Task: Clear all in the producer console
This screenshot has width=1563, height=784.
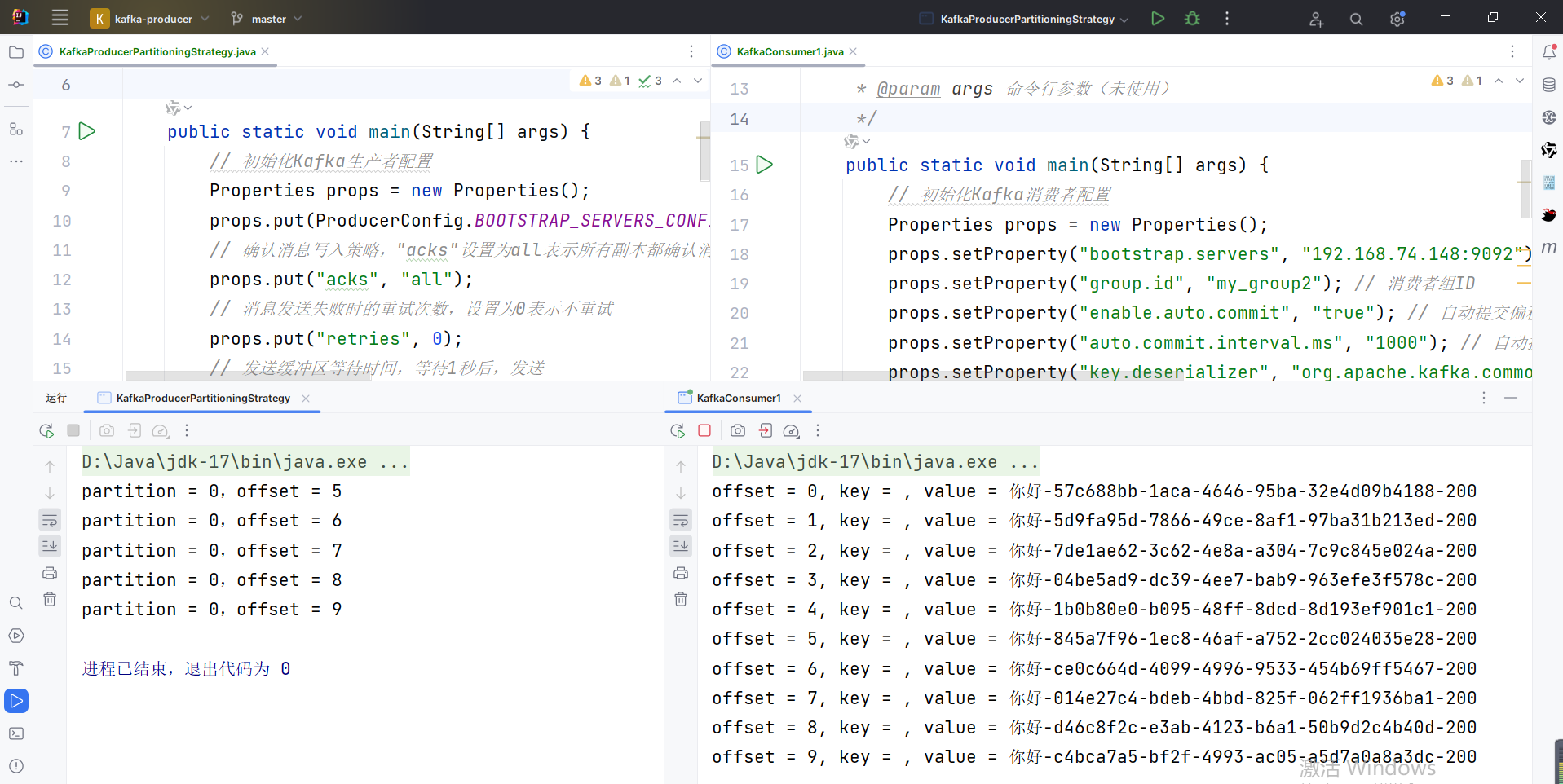Action: (x=50, y=599)
